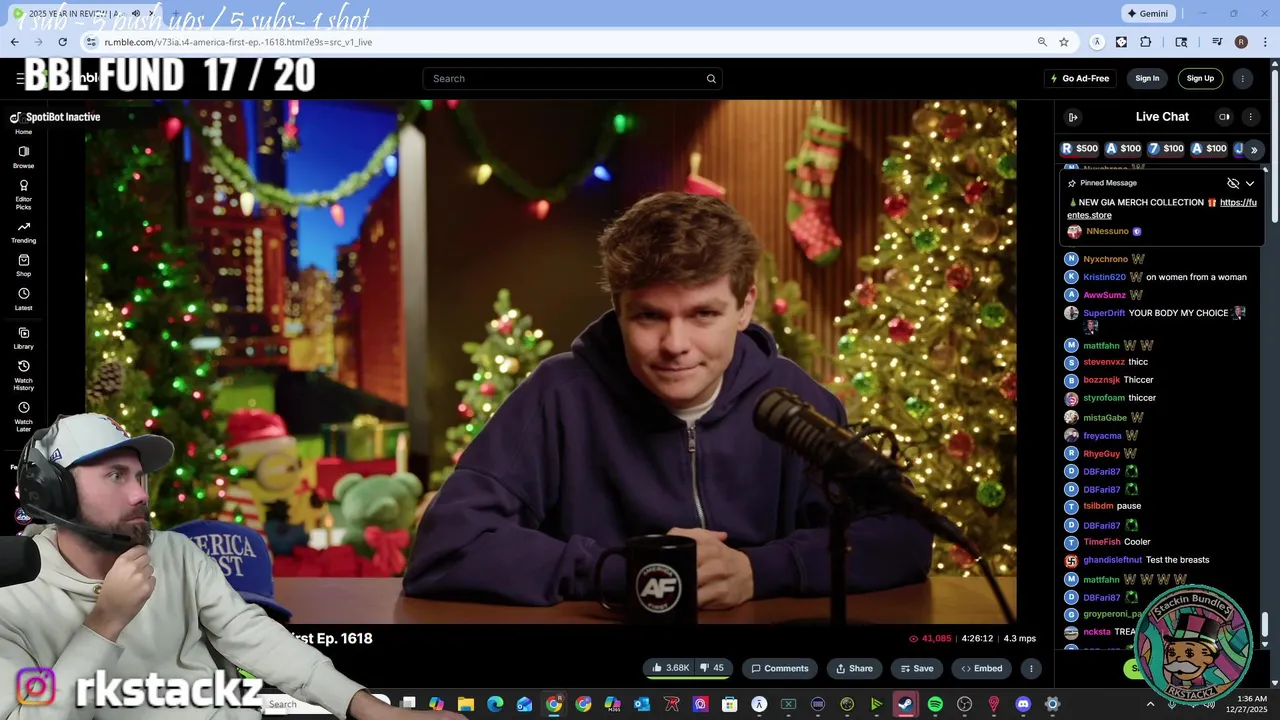The width and height of the screenshot is (1280, 720).
Task: Click chat user TimeFish
Action: click(x=1102, y=542)
